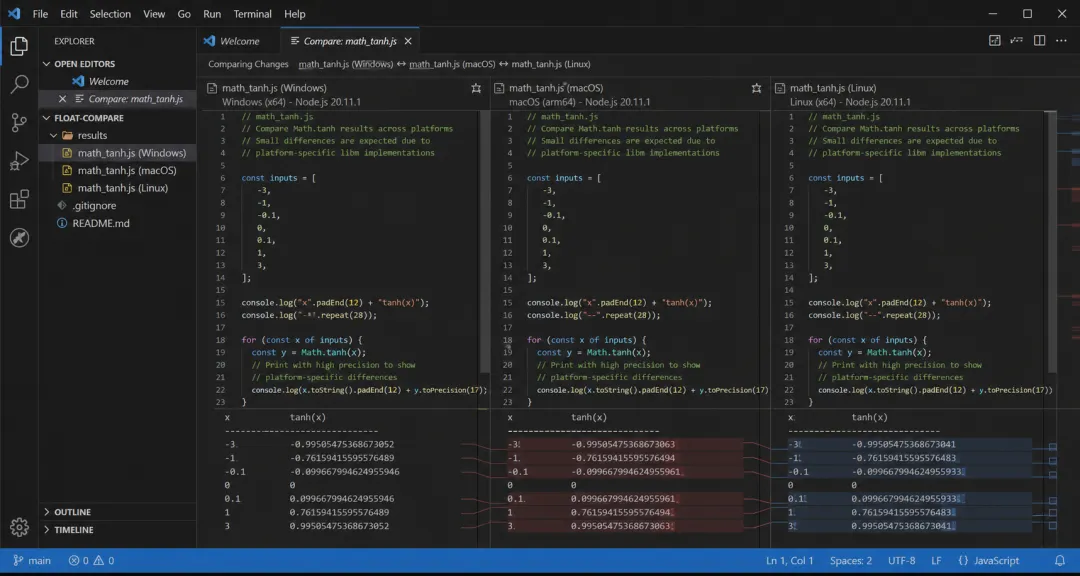Screen dimensions: 1080x576
Task: Collapse the OPEN EDITORS section
Action: pos(47,64)
